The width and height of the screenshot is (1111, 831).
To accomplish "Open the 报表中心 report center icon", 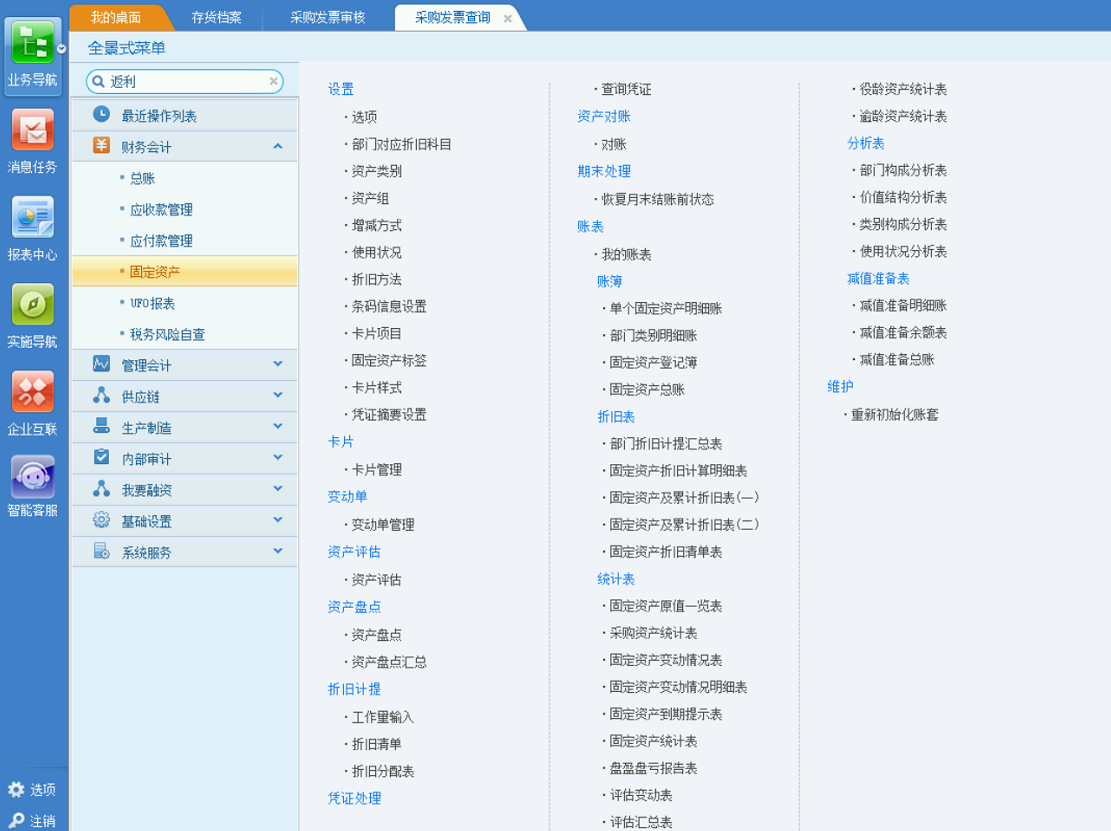I will pos(32,216).
